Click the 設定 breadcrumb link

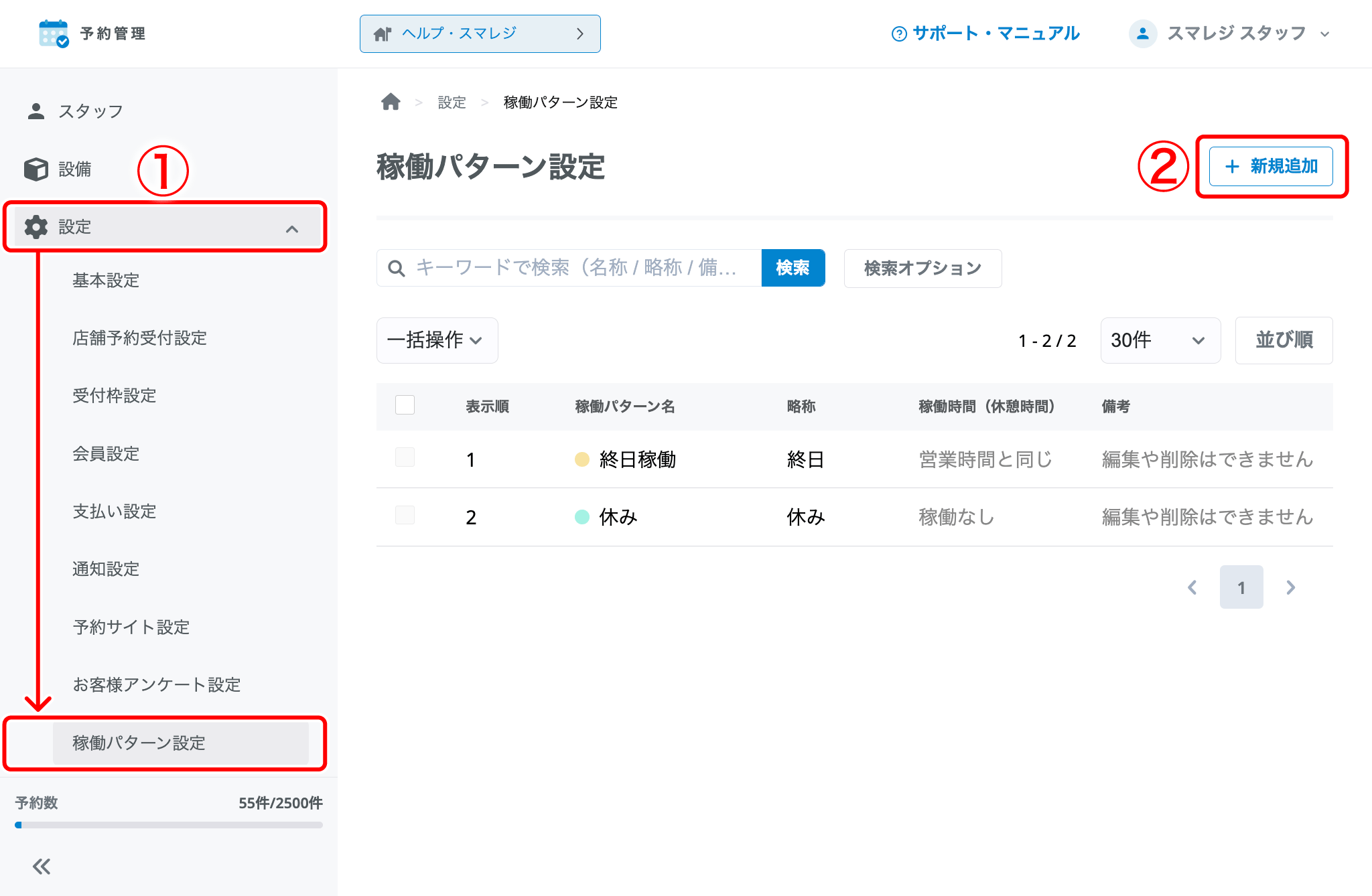[452, 102]
